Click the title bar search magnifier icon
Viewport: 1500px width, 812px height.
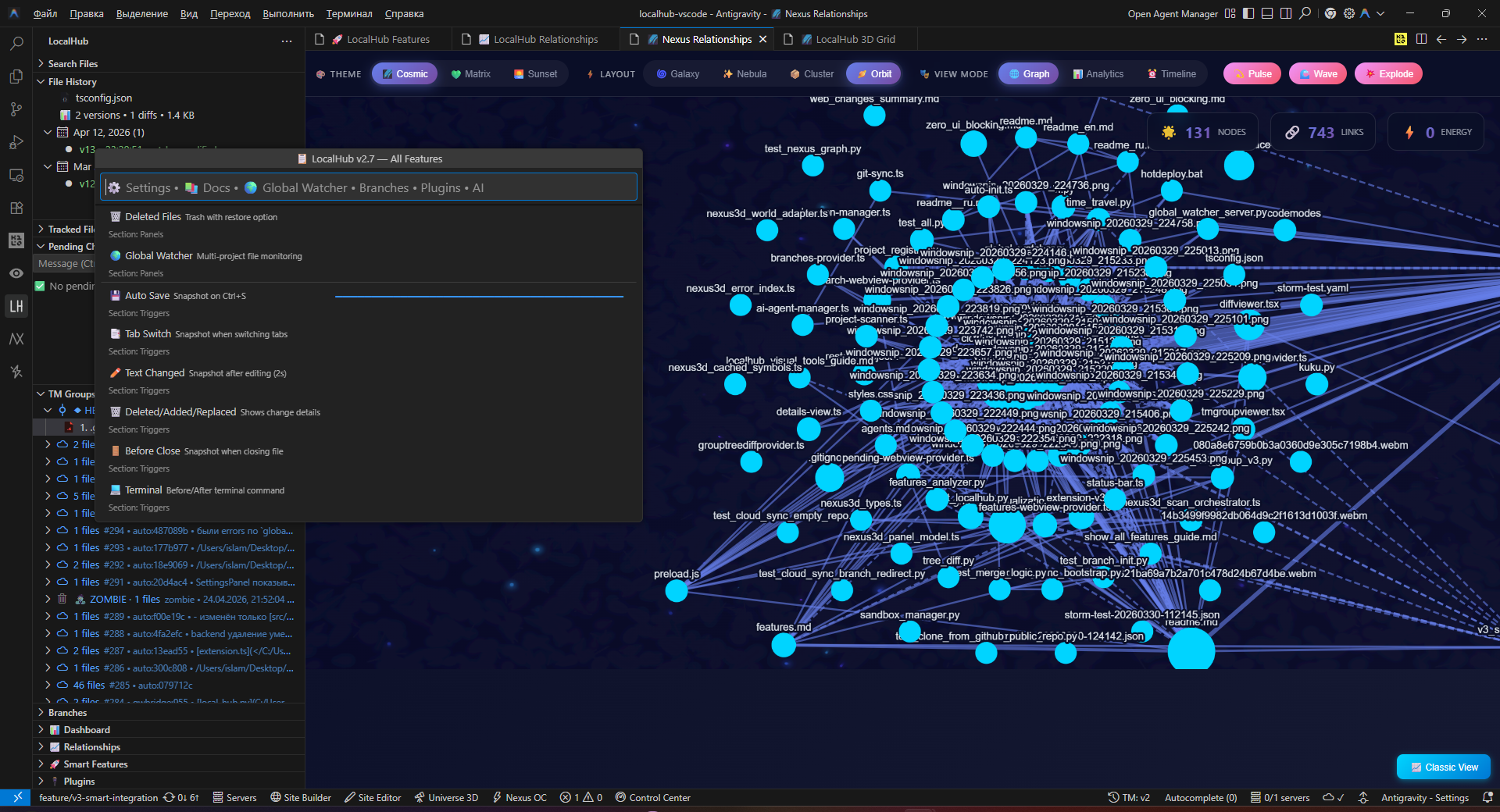tap(1305, 13)
